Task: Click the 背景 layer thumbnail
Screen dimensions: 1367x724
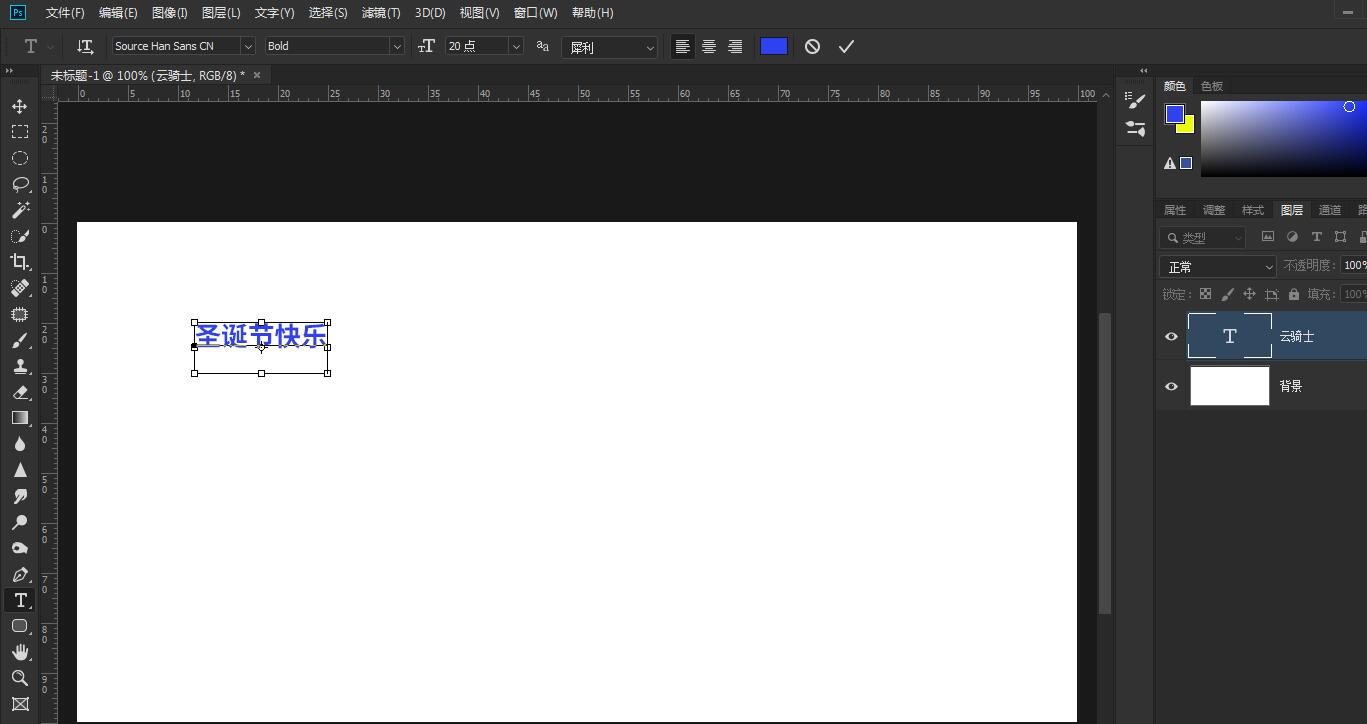Action: pos(1229,386)
